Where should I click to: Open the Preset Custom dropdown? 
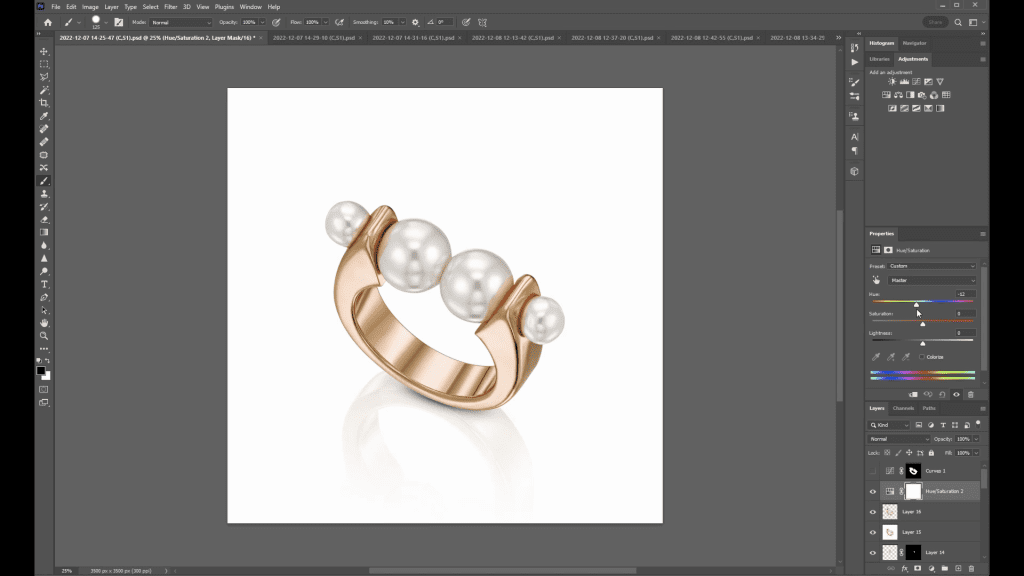tap(932, 266)
